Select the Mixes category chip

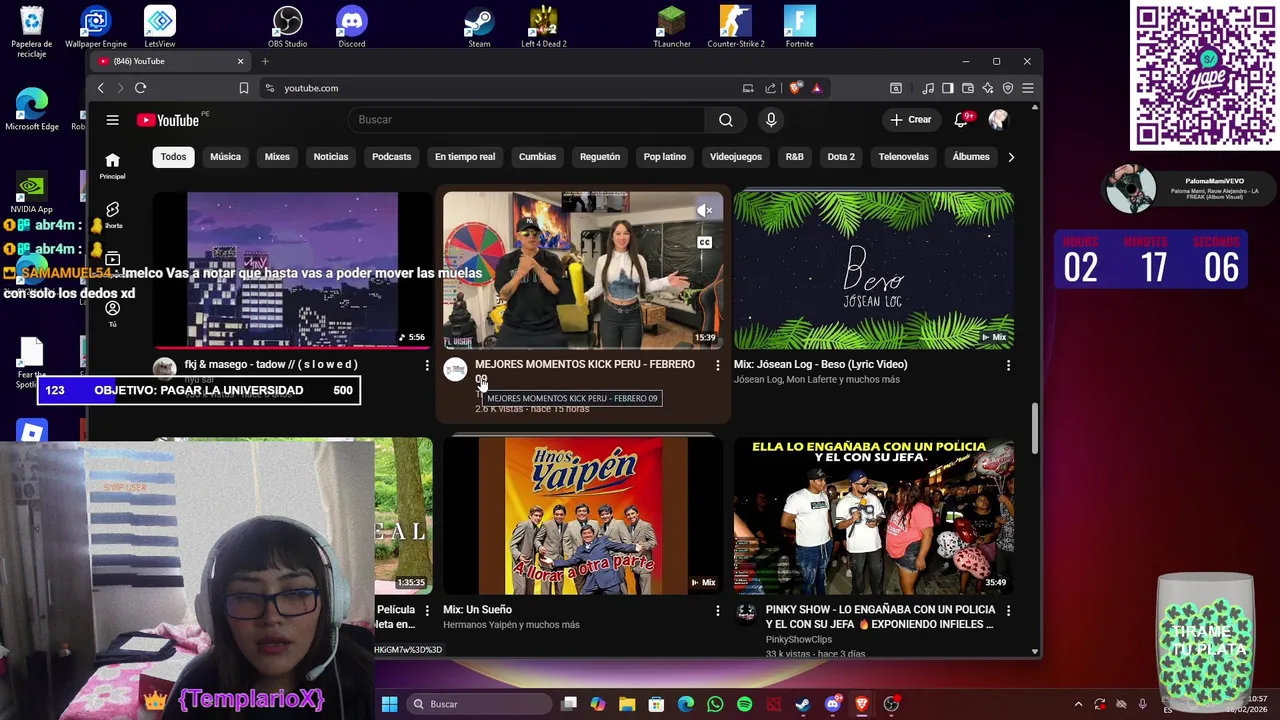277,157
